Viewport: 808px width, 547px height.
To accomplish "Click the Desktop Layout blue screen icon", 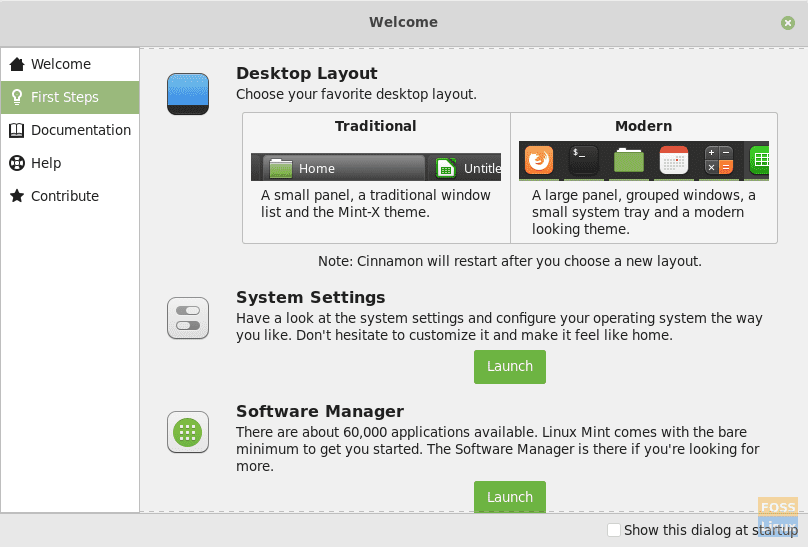I will pyautogui.click(x=188, y=94).
